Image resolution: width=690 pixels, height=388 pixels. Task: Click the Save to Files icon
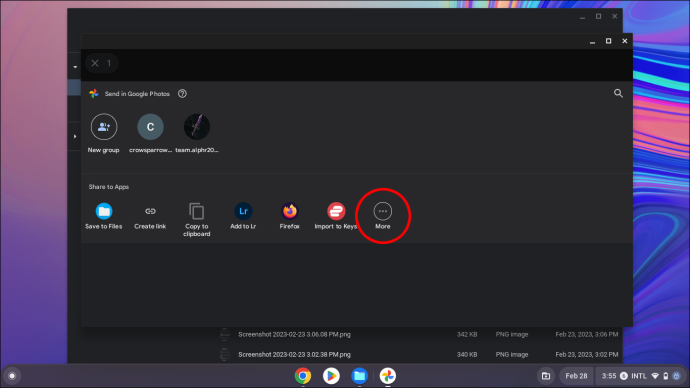(x=104, y=211)
